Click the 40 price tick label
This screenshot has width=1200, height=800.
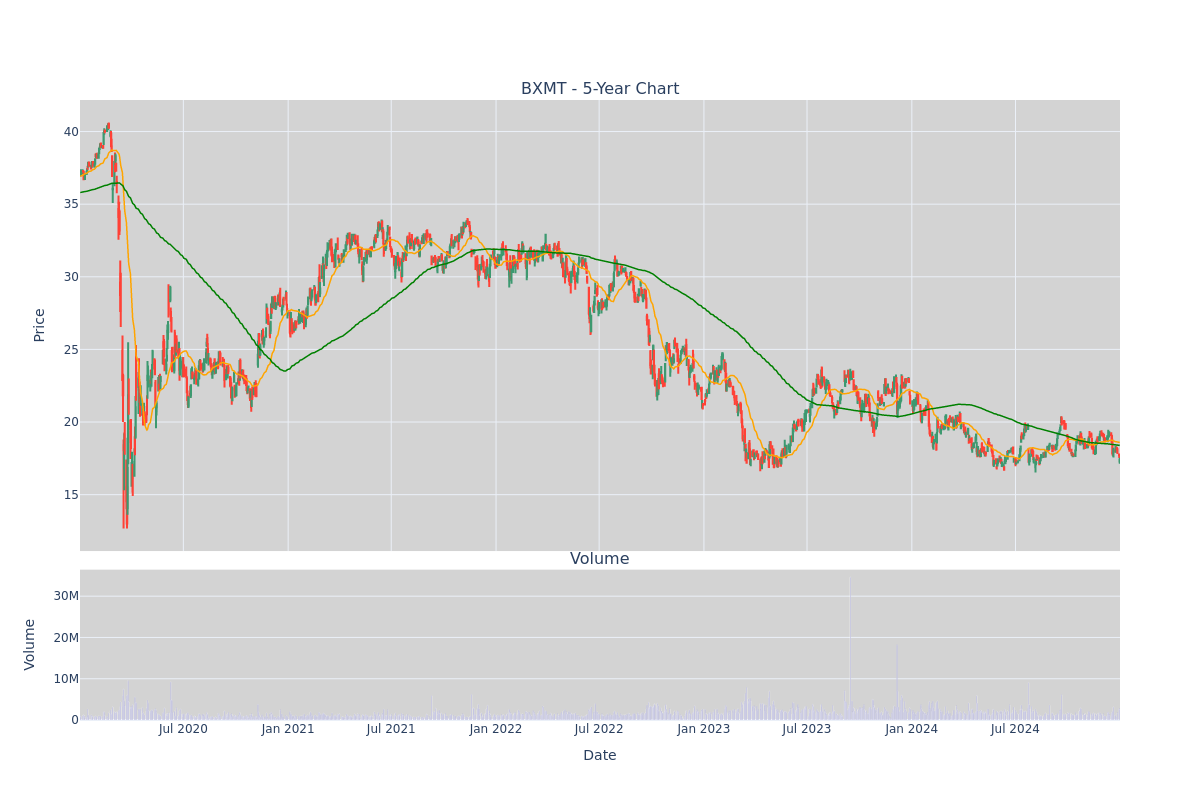click(71, 132)
